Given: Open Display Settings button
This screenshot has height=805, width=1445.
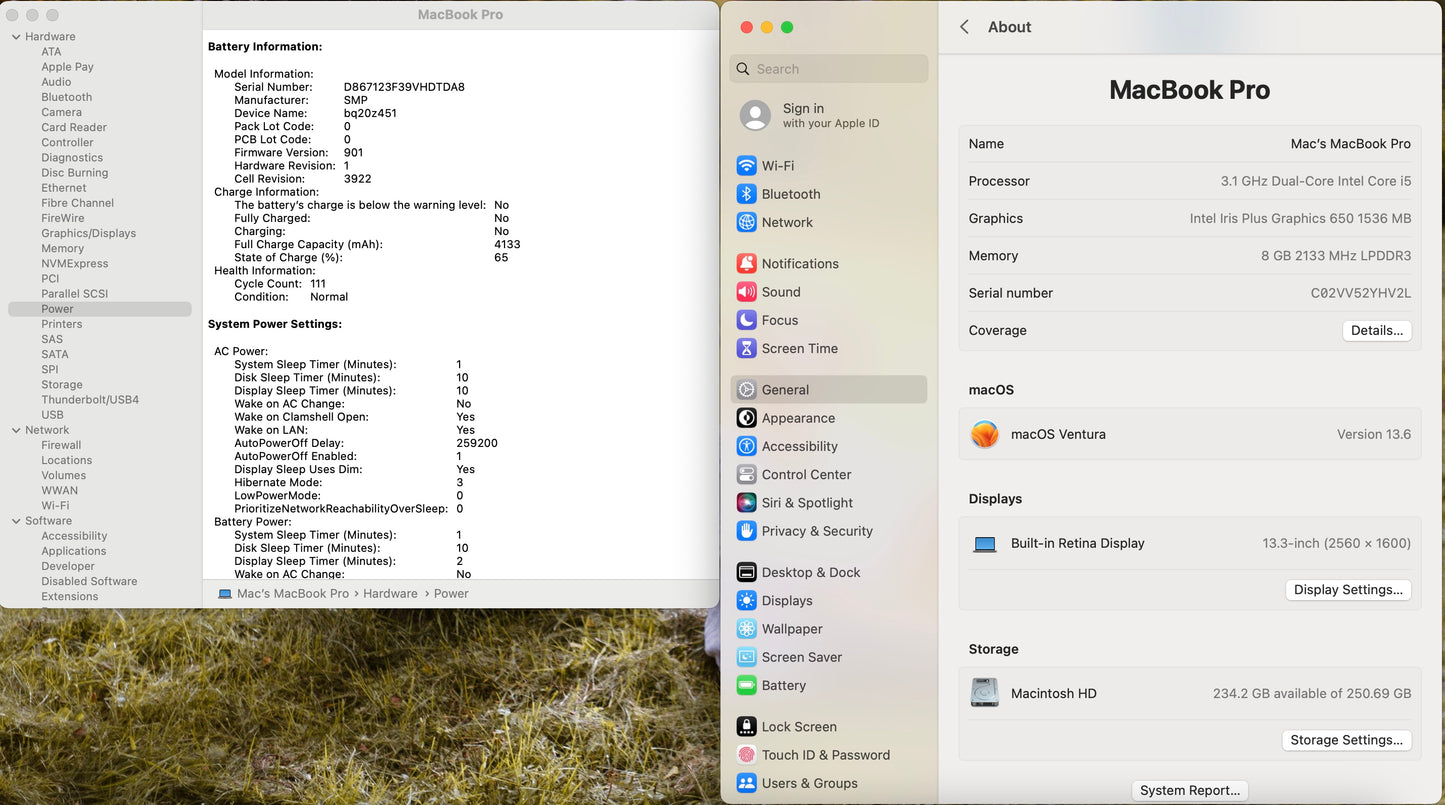Looking at the screenshot, I should 1348,590.
